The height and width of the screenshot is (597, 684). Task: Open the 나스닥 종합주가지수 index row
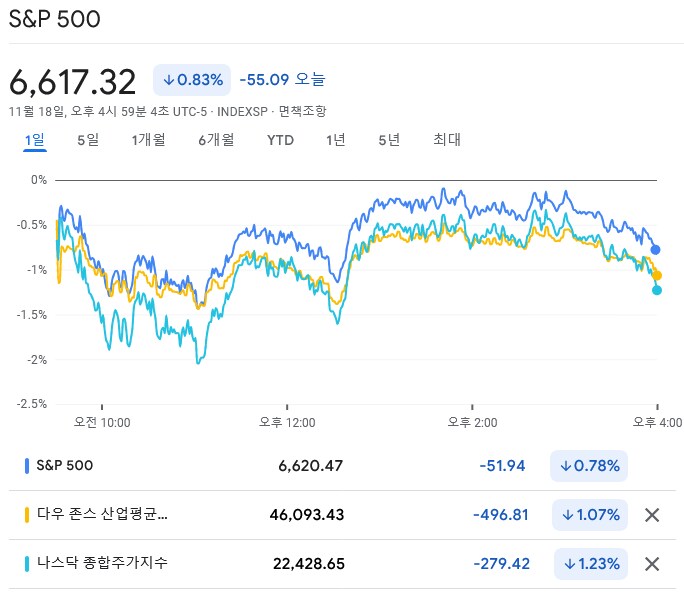click(x=101, y=563)
